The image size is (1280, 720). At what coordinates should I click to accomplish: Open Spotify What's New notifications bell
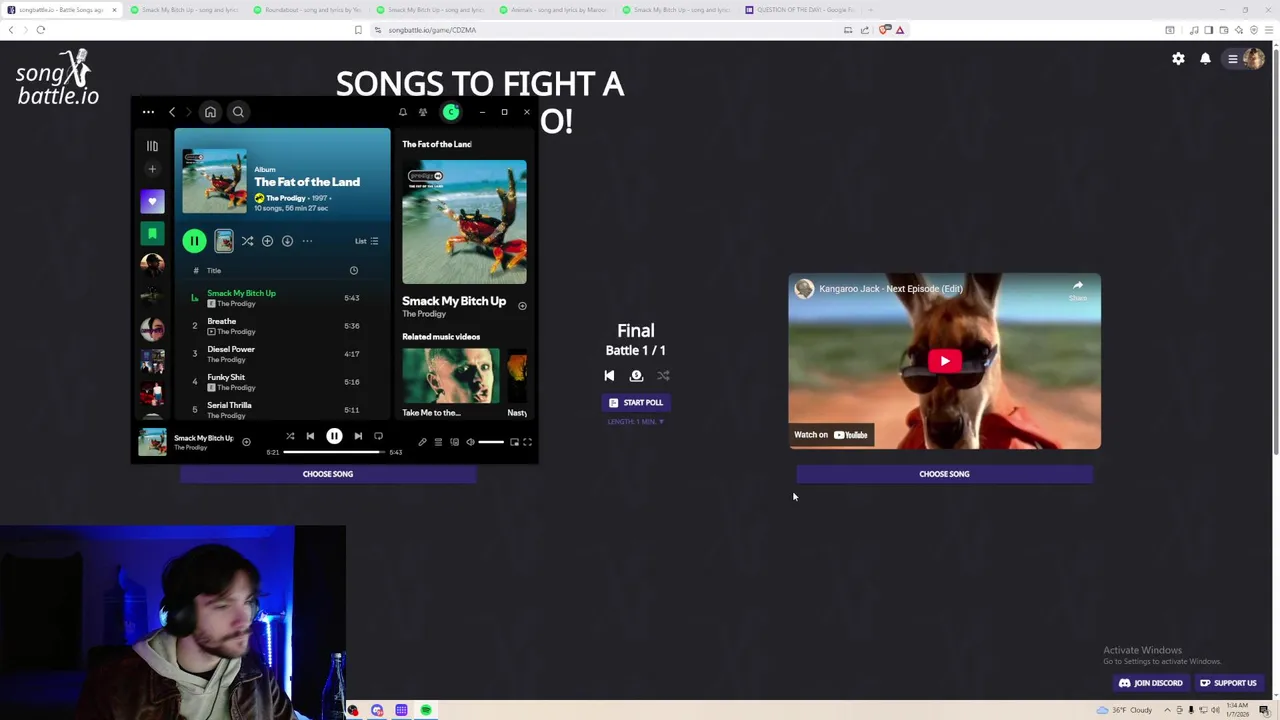pyautogui.click(x=403, y=112)
